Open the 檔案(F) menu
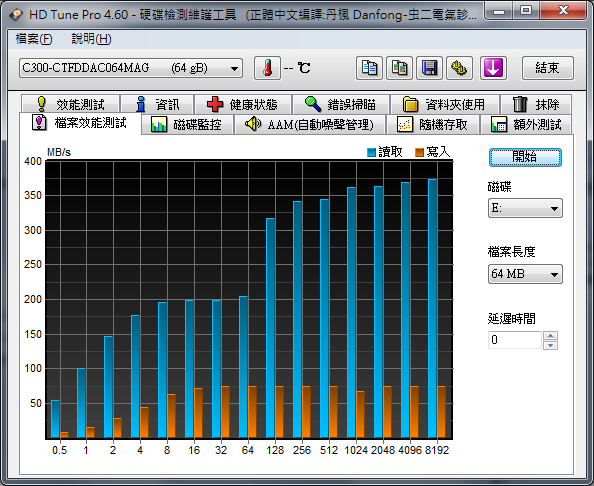 tap(34, 39)
